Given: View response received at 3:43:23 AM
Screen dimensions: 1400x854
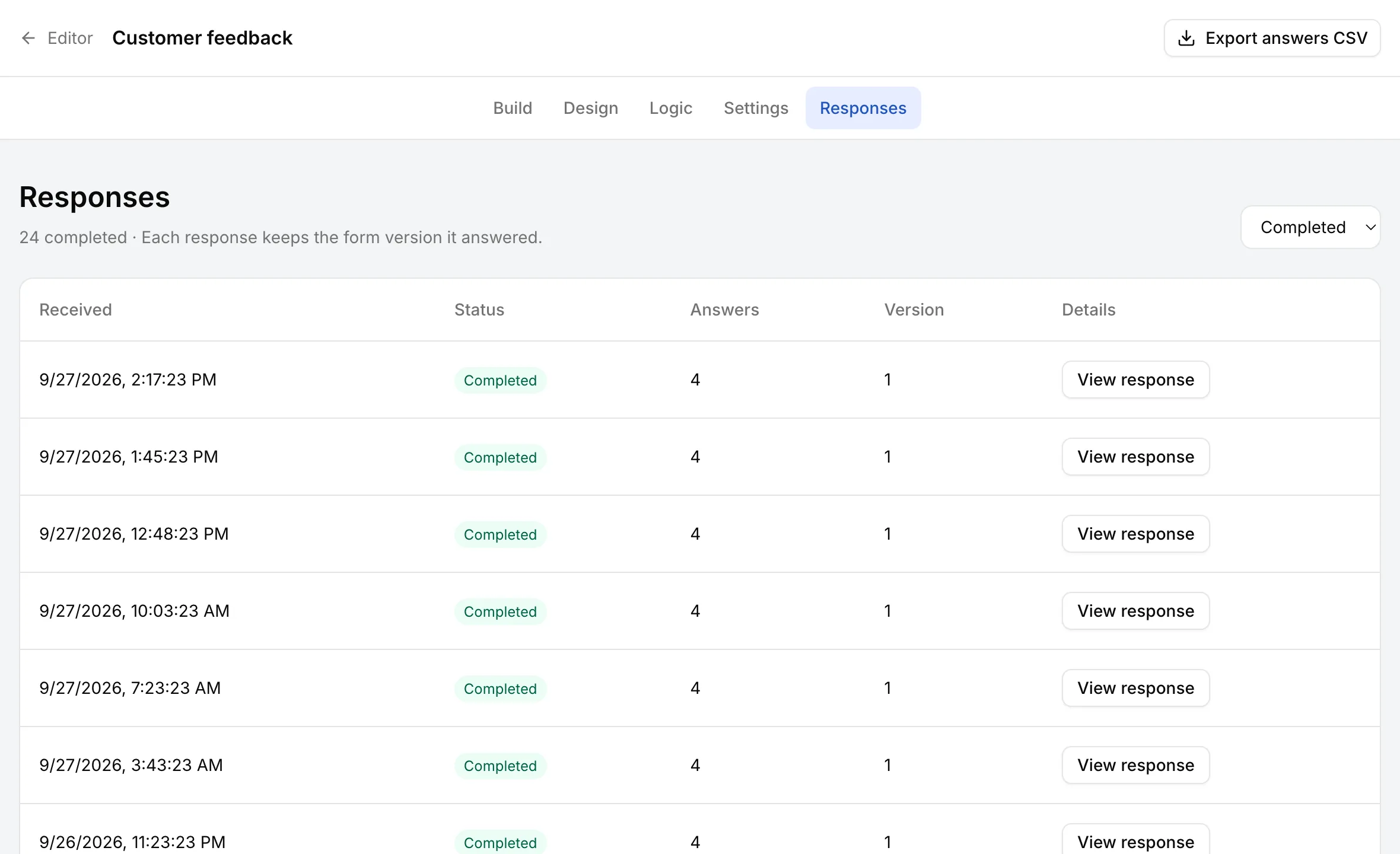Looking at the screenshot, I should point(1135,765).
